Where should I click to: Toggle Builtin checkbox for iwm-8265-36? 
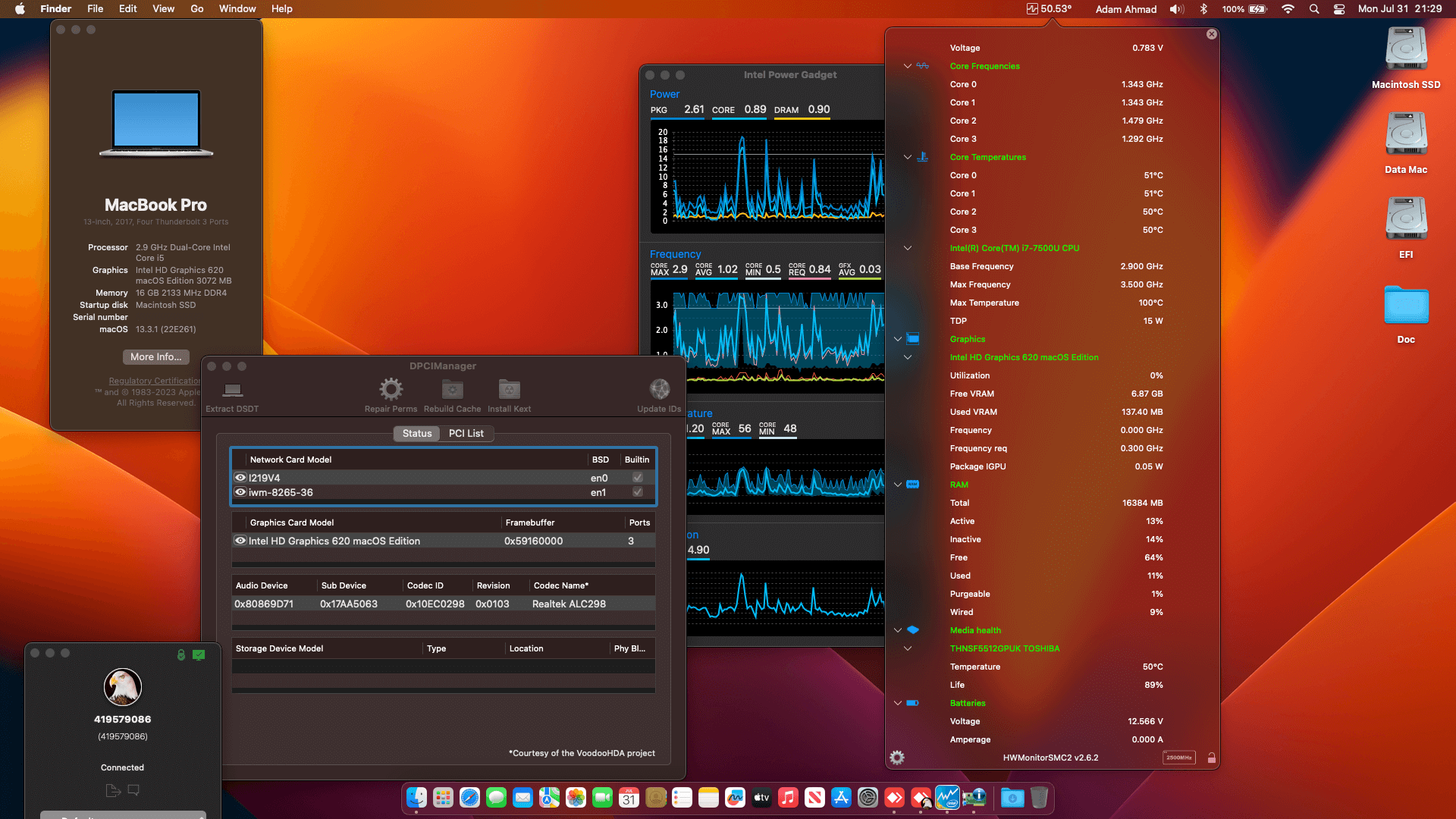(x=638, y=492)
